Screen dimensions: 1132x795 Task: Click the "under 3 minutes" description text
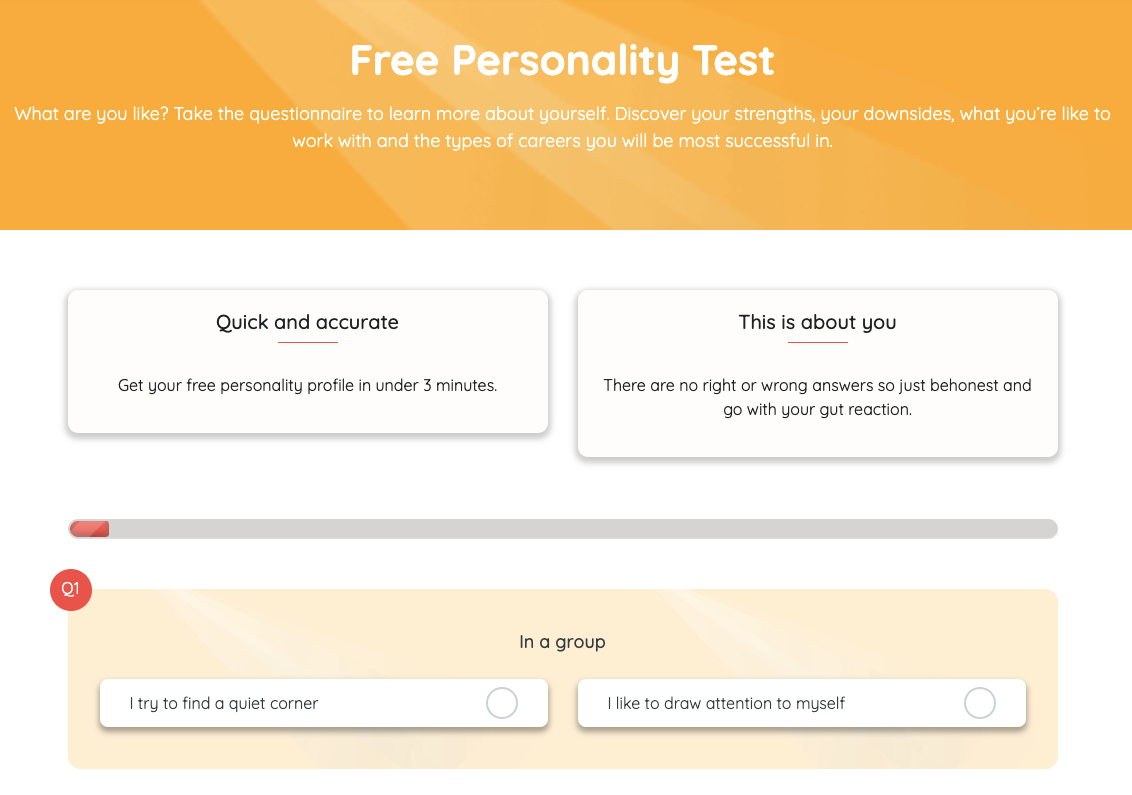click(307, 385)
